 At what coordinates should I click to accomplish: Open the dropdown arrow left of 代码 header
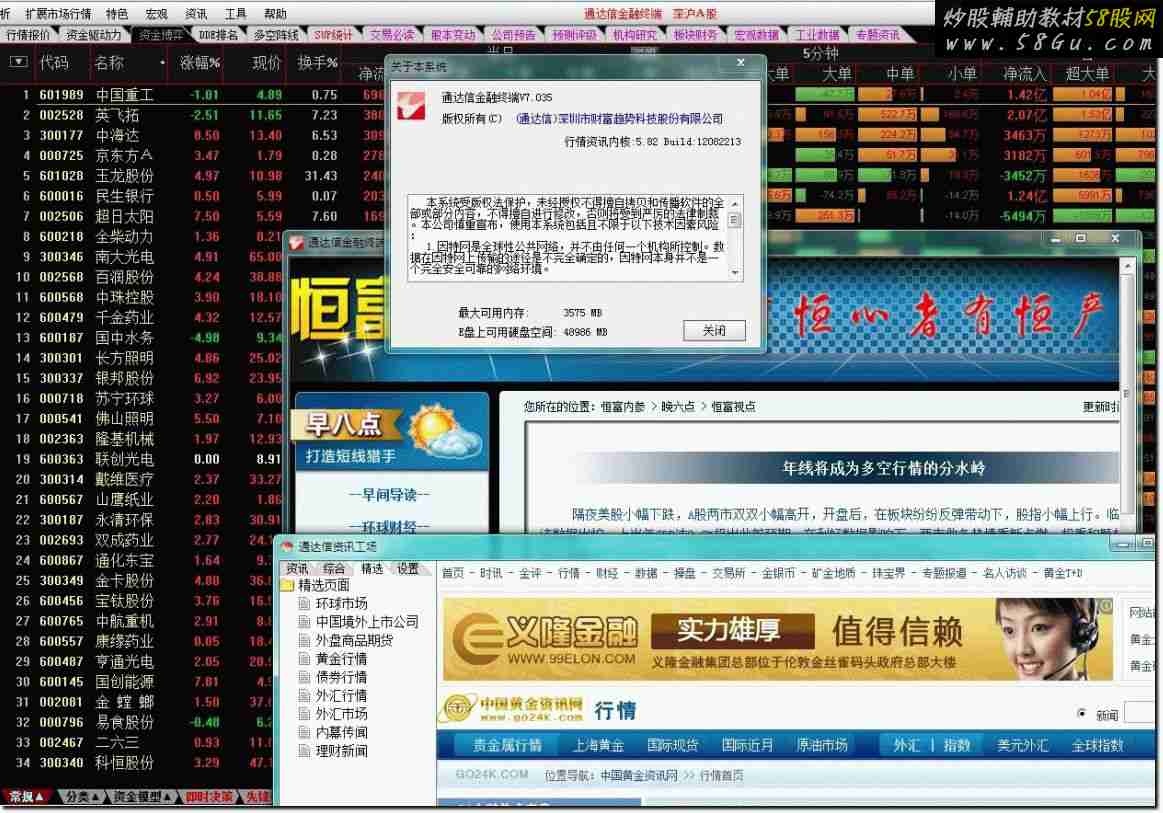[x=19, y=62]
